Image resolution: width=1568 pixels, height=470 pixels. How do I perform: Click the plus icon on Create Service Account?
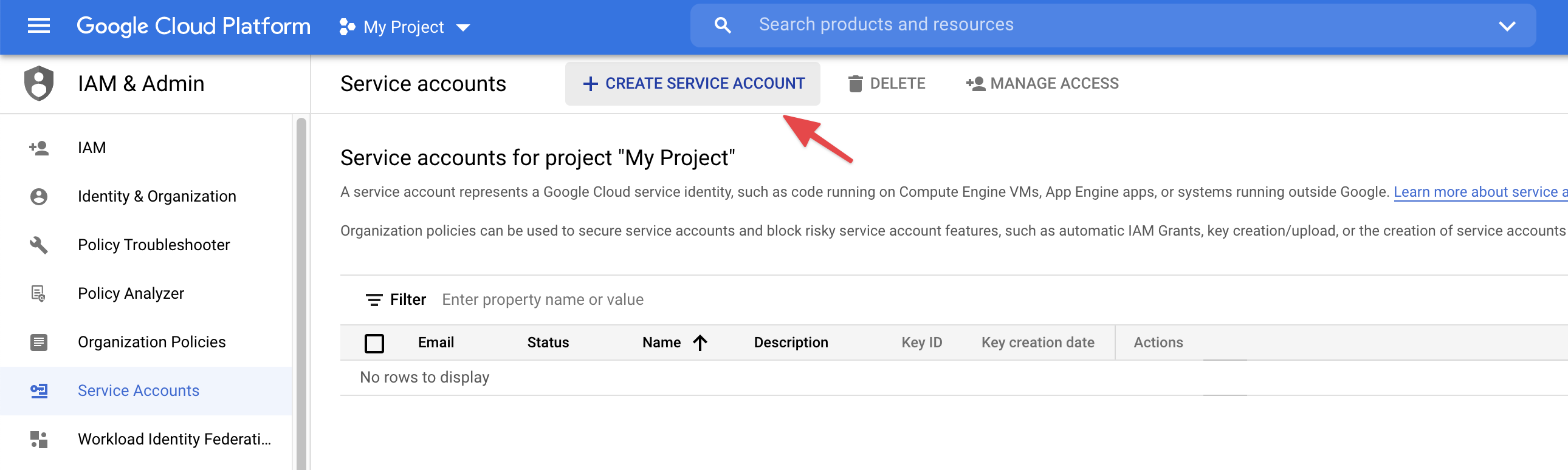click(x=590, y=84)
